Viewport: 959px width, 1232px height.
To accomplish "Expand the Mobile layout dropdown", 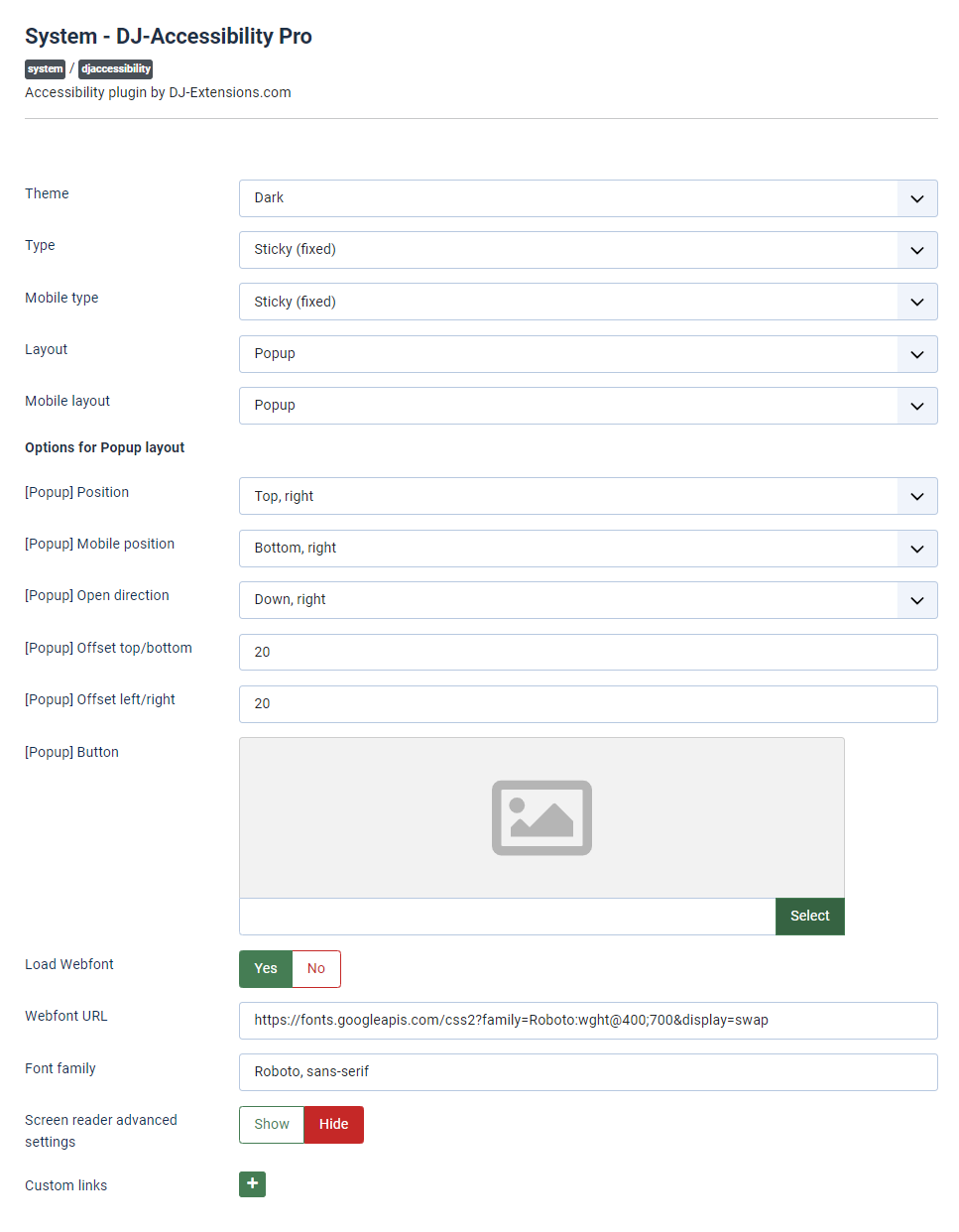I will 588,406.
